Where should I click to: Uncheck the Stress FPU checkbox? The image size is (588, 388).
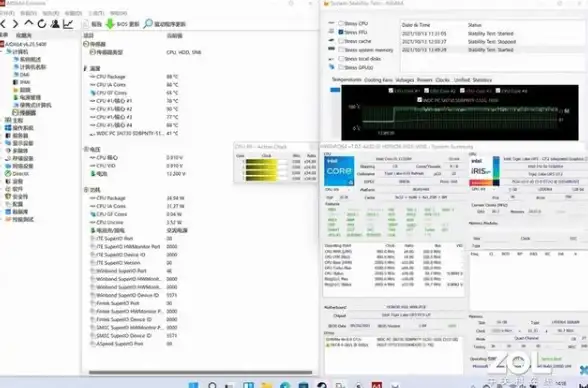[341, 32]
